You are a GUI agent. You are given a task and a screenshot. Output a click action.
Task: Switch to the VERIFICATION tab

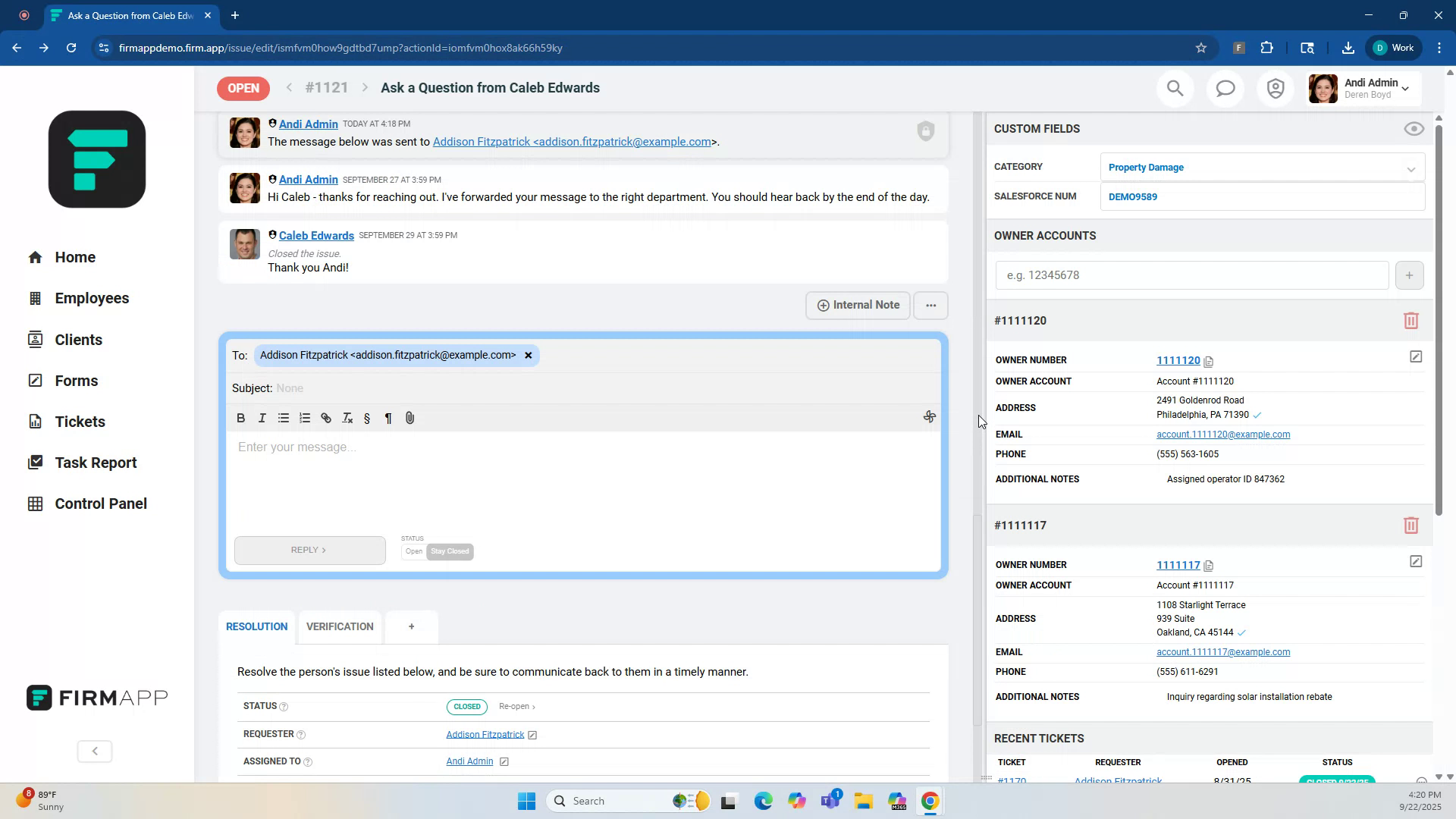point(340,626)
